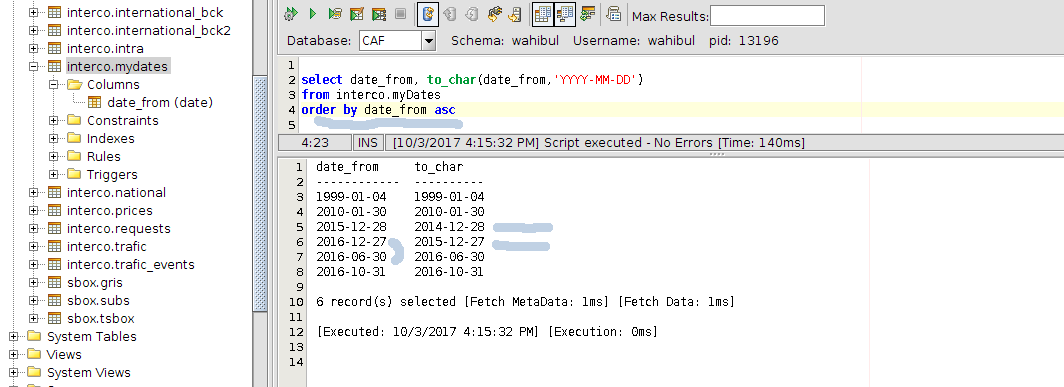
Task: Click the green Execute play icon
Action: pos(312,14)
